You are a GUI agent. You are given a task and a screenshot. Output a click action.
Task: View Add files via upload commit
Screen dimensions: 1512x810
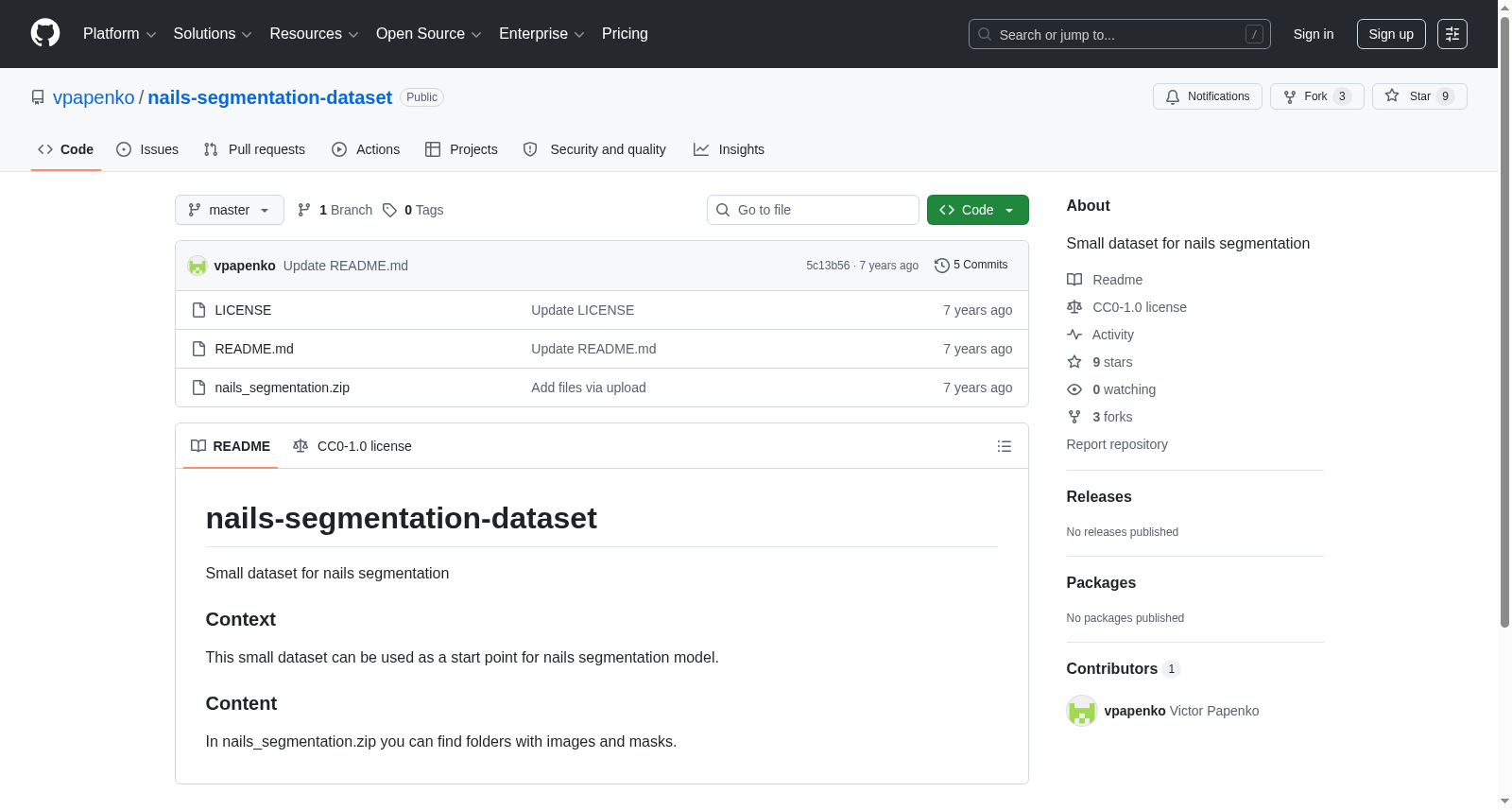click(x=589, y=388)
